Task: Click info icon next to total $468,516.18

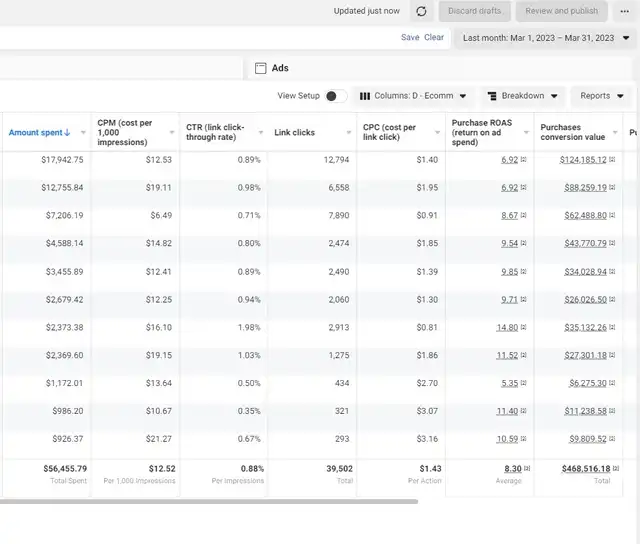Action: coord(616,469)
